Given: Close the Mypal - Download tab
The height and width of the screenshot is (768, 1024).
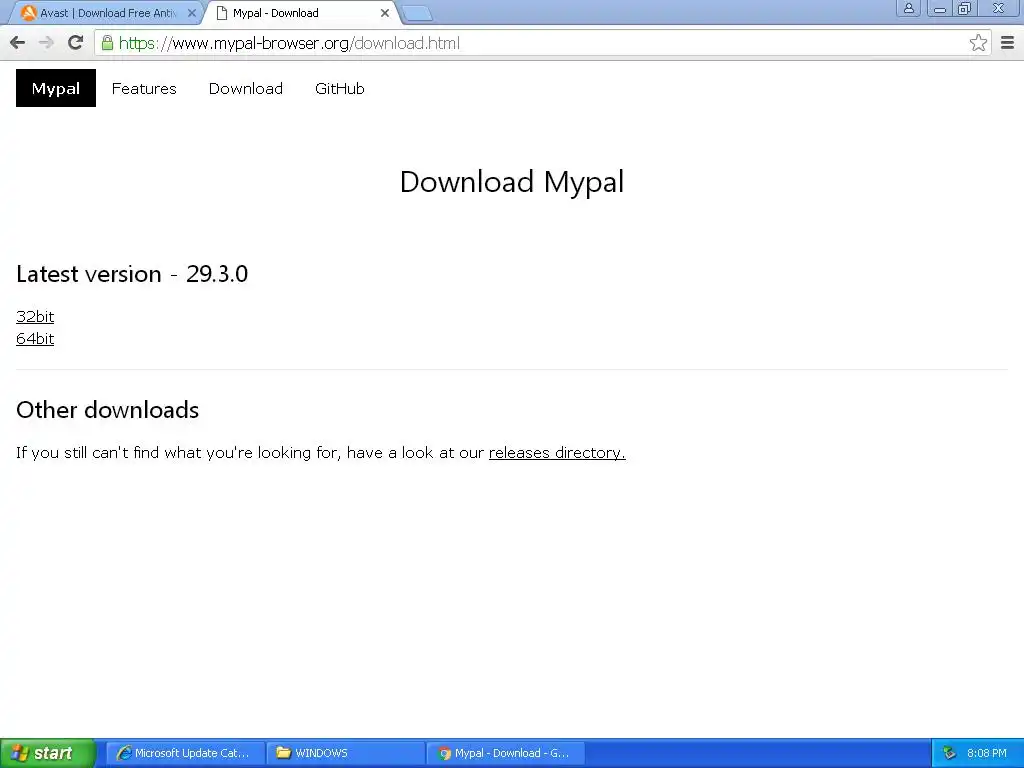Looking at the screenshot, I should click(385, 13).
